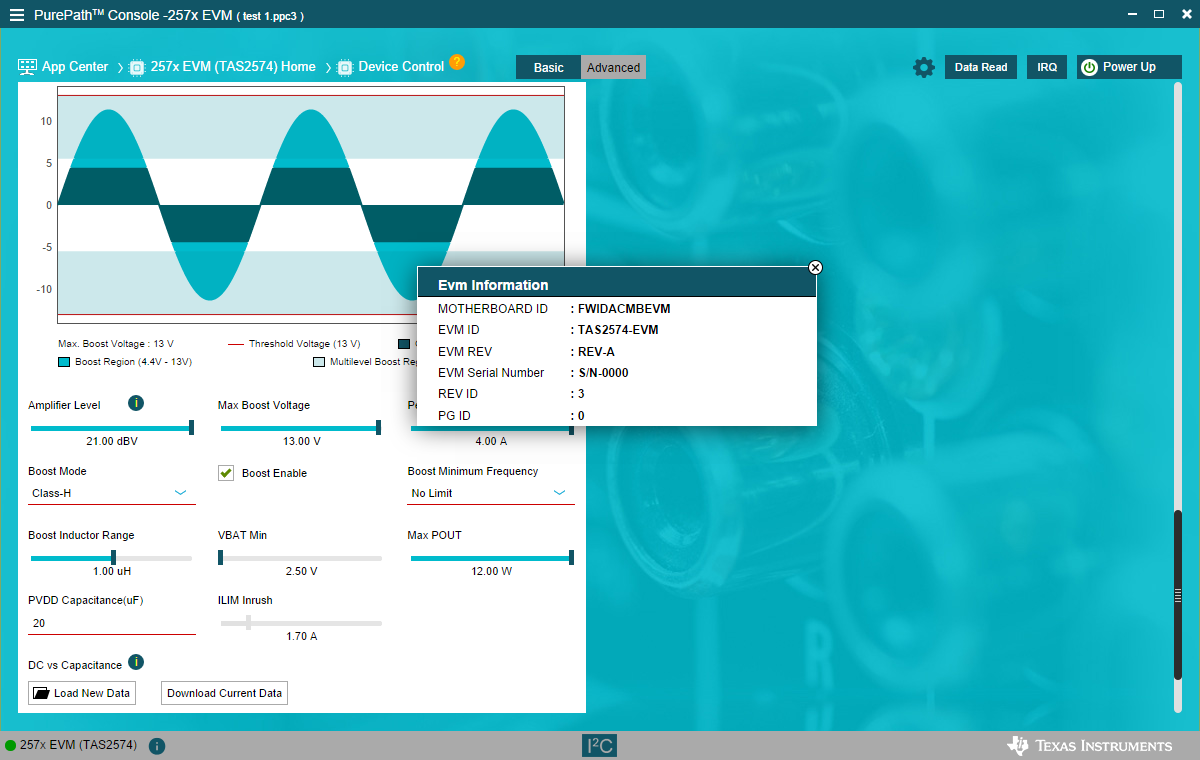Viewport: 1200px width, 760px height.
Task: Adjust the Max POUT slider
Action: (492, 558)
